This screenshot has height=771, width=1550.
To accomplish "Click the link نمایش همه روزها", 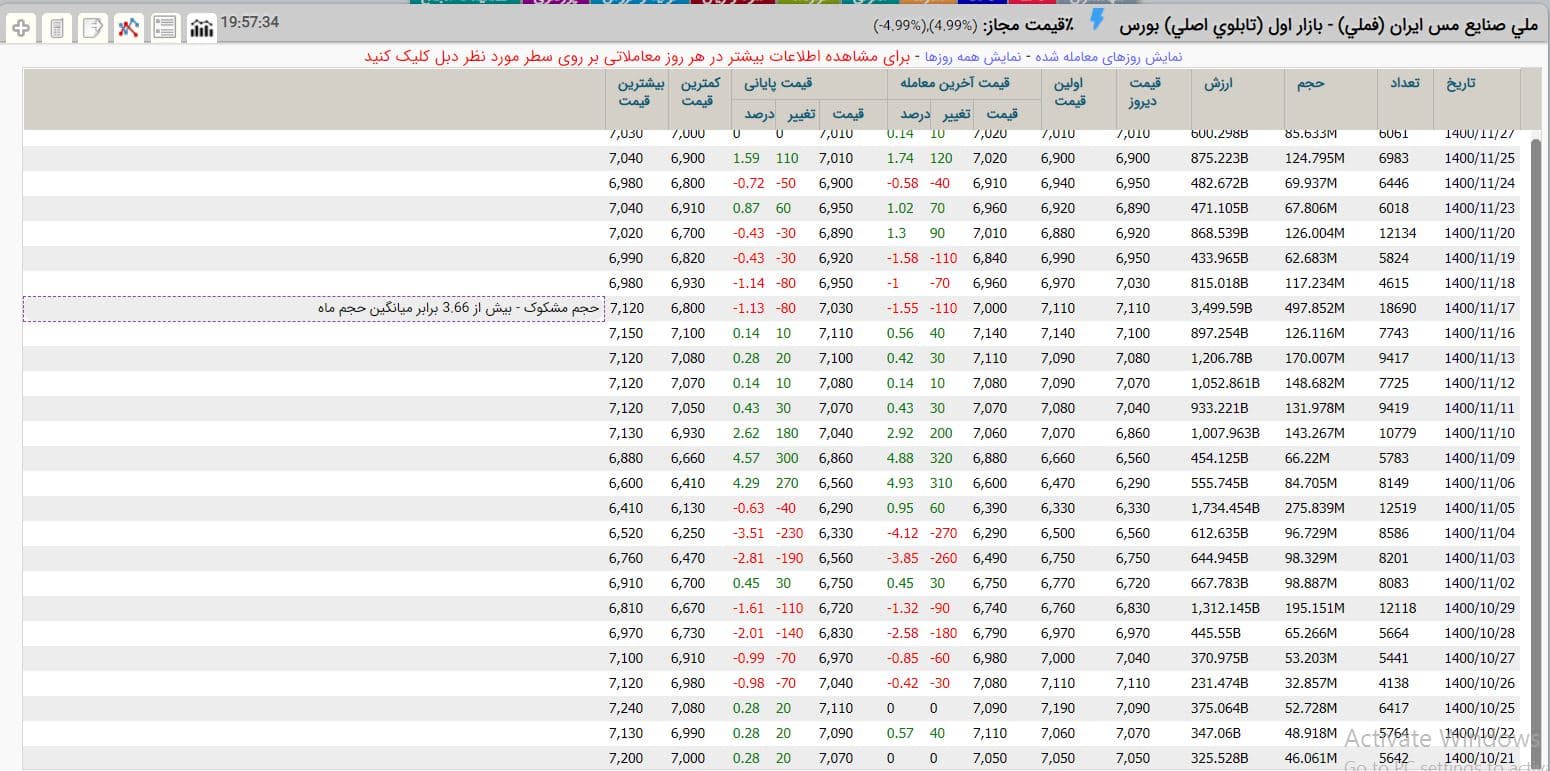I will [973, 56].
